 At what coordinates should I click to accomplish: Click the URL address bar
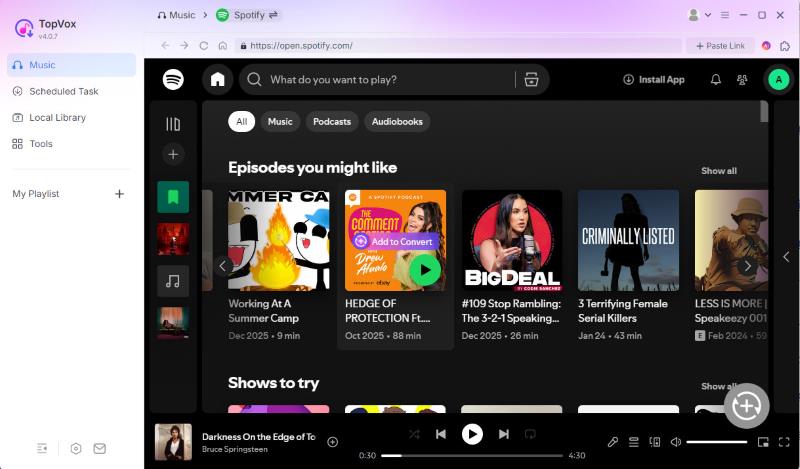459,45
